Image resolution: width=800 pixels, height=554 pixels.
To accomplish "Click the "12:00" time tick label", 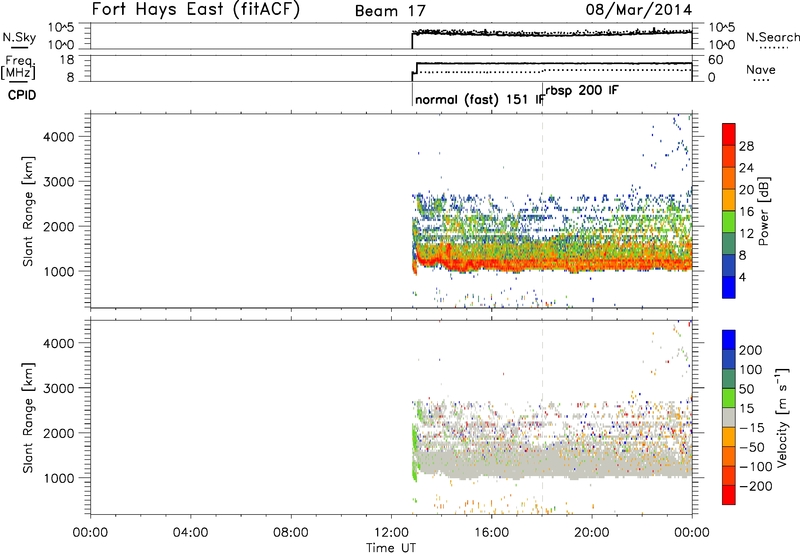I will tap(391, 533).
